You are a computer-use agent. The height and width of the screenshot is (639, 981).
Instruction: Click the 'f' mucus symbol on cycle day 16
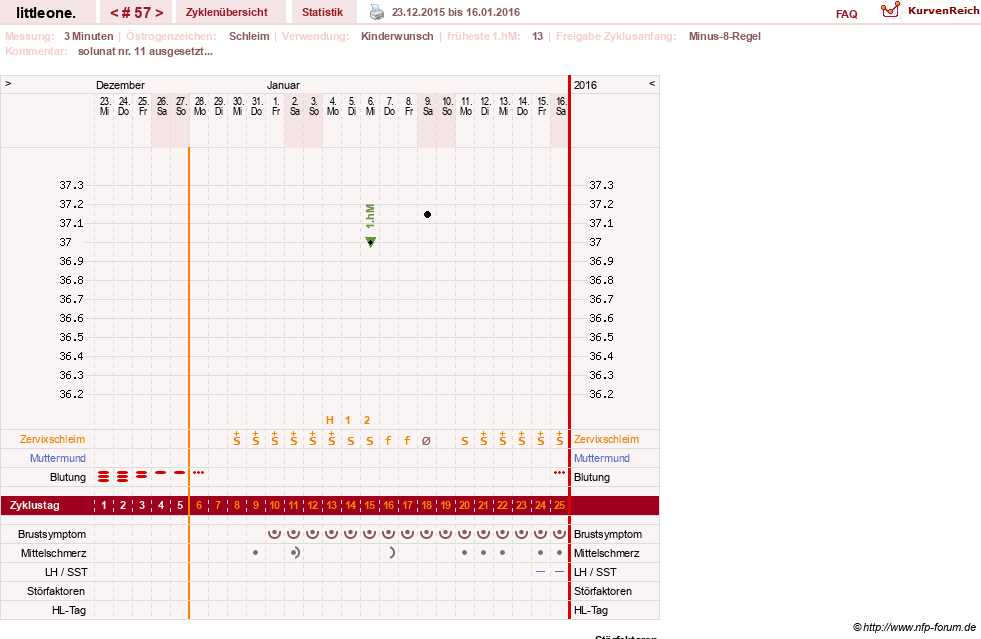[x=388, y=441]
